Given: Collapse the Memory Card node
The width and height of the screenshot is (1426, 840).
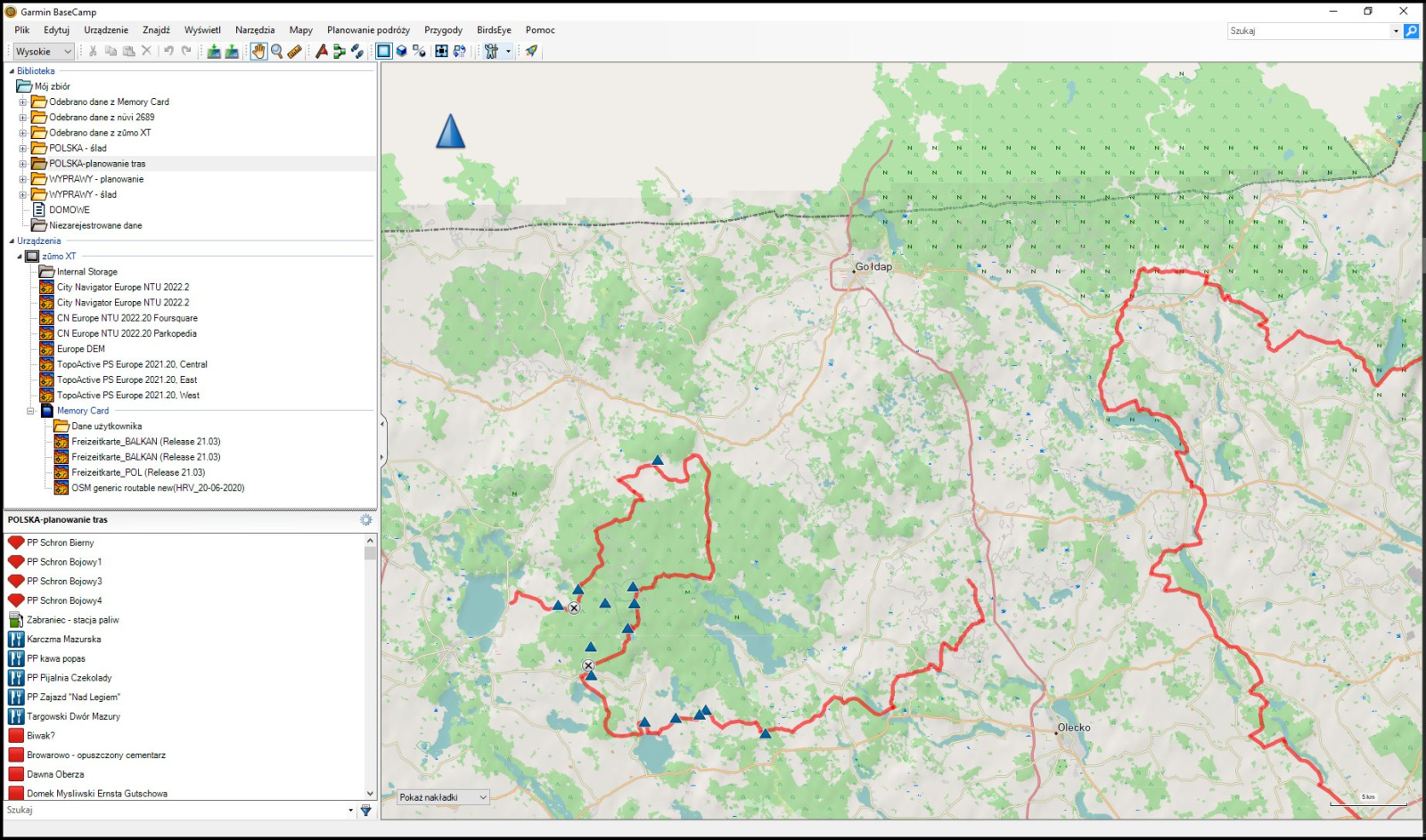Looking at the screenshot, I should pyautogui.click(x=30, y=412).
